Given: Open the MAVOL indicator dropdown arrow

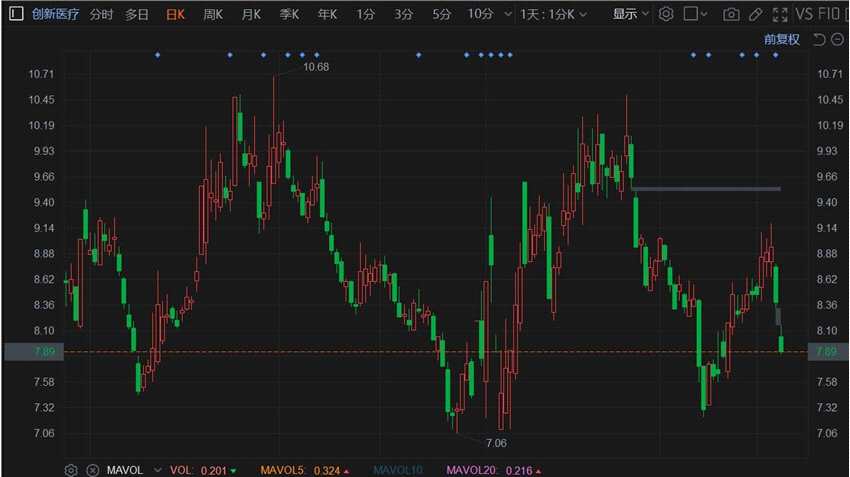Looking at the screenshot, I should (x=158, y=470).
